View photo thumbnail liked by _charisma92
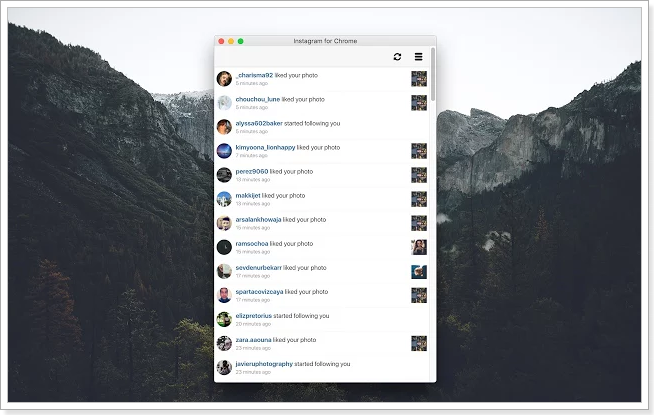654x415 pixels. coord(419,78)
